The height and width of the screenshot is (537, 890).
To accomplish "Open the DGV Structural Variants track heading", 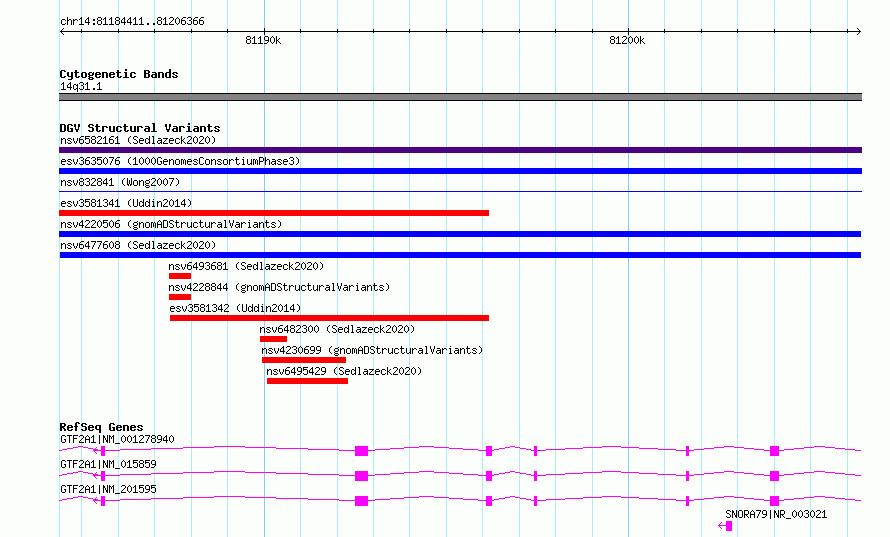I will pos(140,128).
